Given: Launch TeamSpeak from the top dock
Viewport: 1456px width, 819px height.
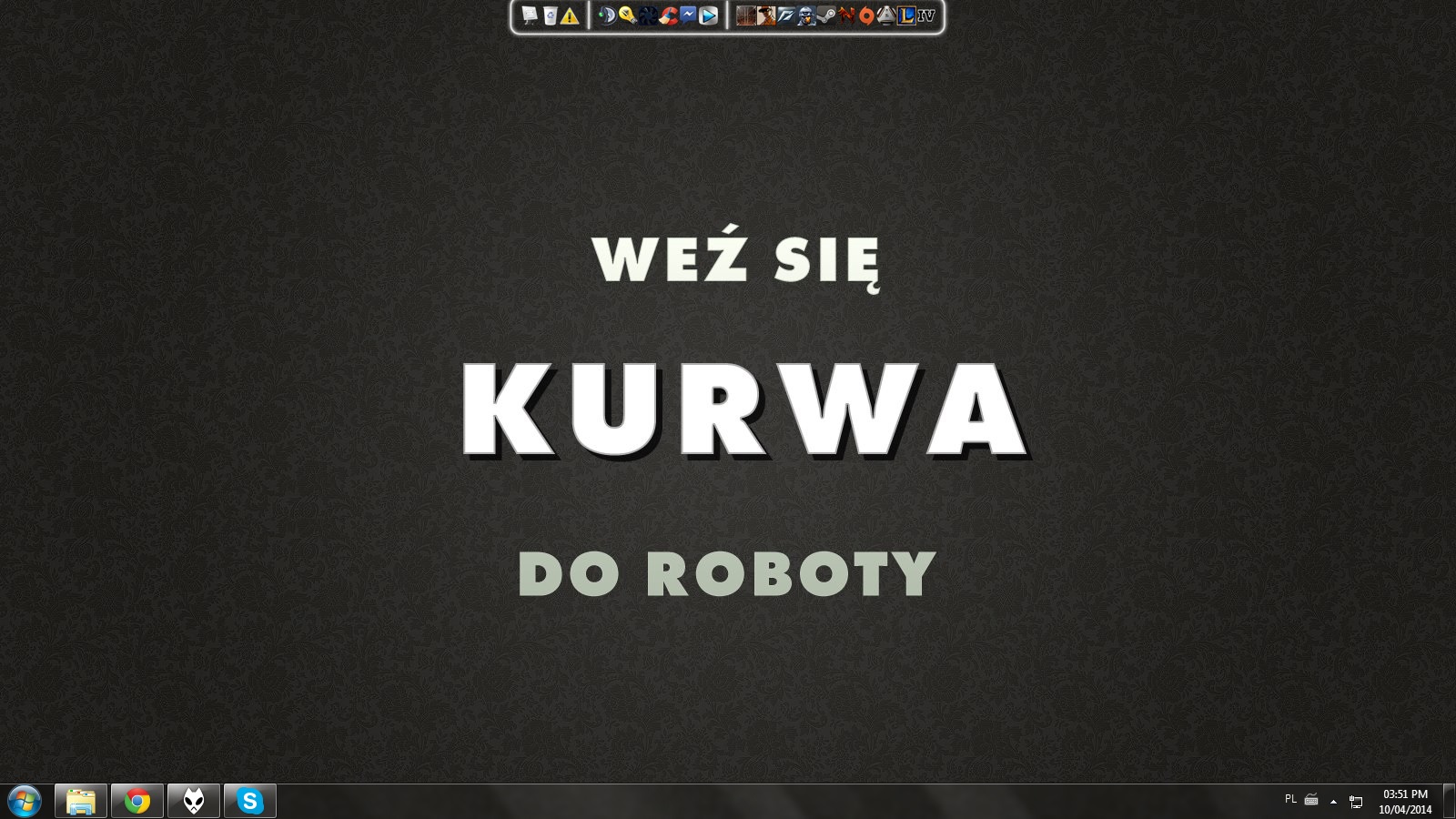Looking at the screenshot, I should (x=608, y=15).
